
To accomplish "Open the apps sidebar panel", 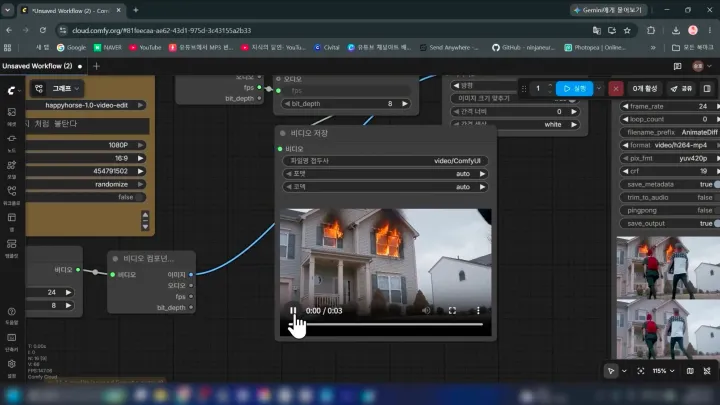I will click(11, 221).
